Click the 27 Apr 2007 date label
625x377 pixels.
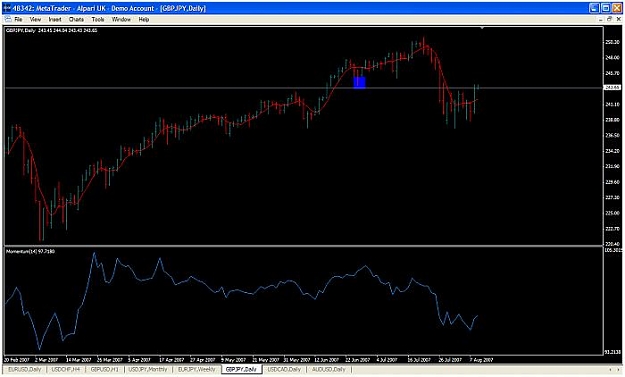point(202,360)
